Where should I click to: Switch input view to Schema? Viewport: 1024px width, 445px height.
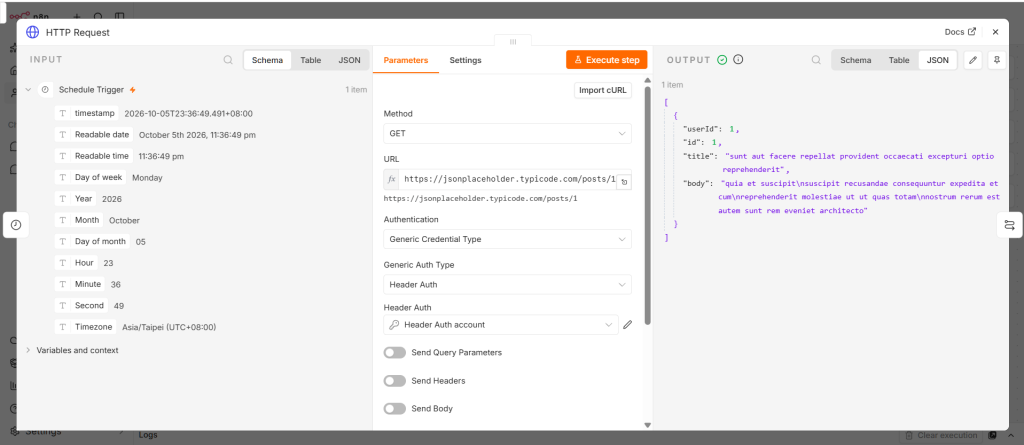click(x=268, y=60)
